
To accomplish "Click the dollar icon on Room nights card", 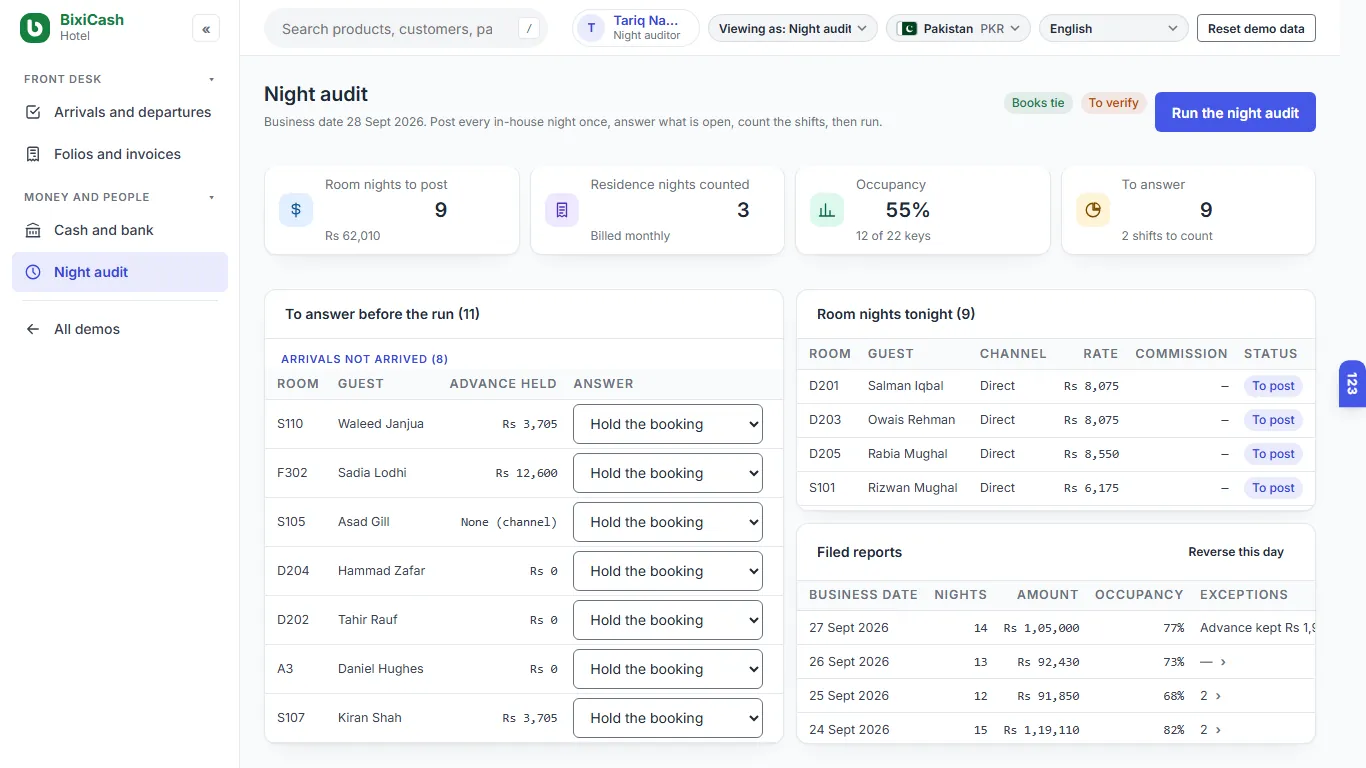I will [296, 210].
